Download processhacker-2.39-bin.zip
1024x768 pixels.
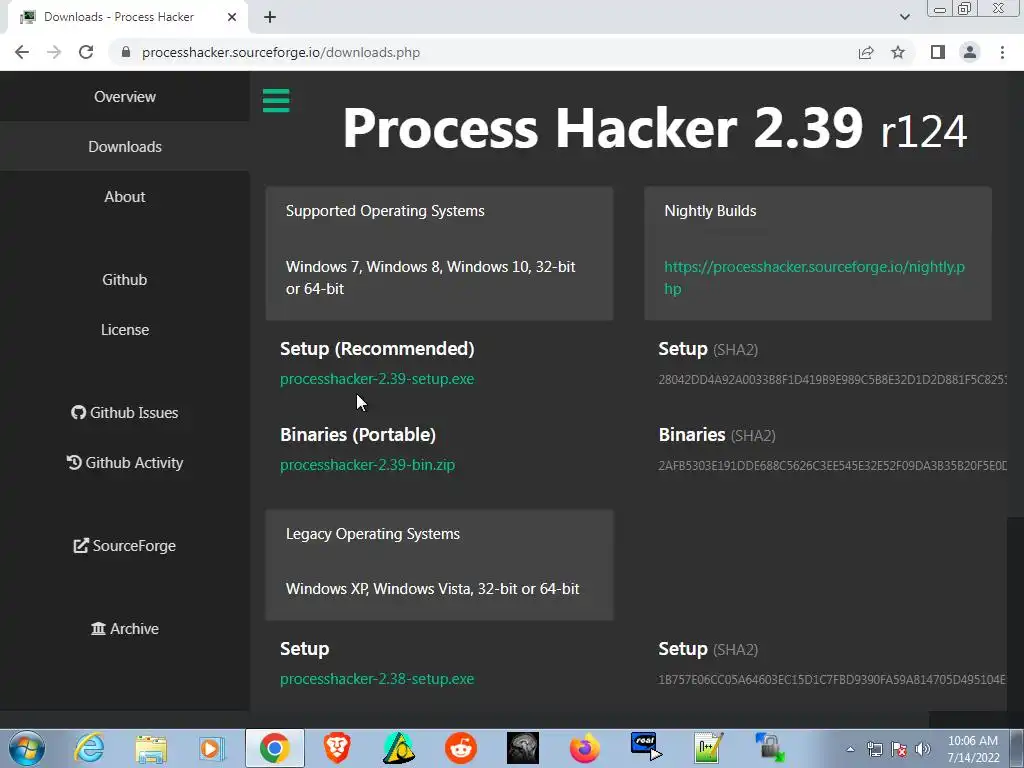367,465
